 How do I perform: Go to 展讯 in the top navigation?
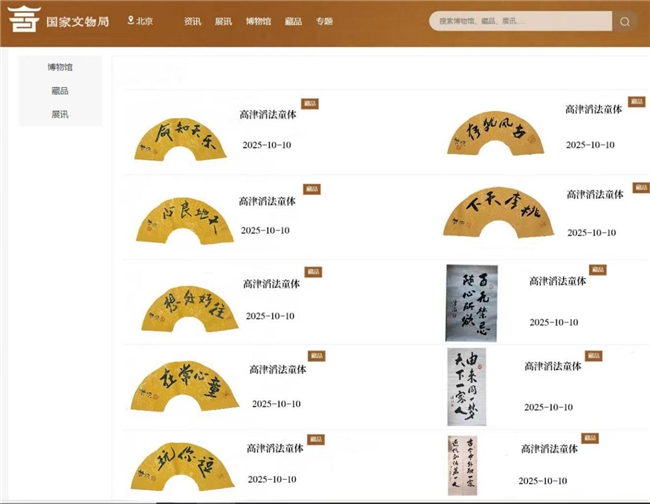[223, 21]
